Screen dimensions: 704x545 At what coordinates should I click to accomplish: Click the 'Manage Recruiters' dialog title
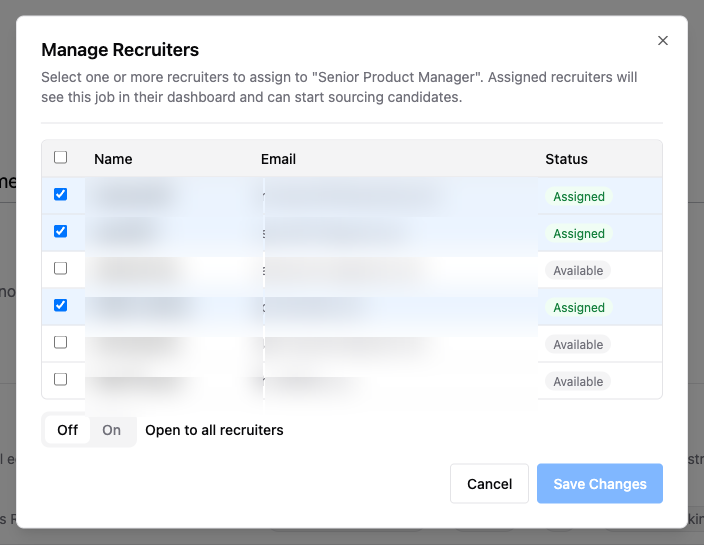click(120, 50)
